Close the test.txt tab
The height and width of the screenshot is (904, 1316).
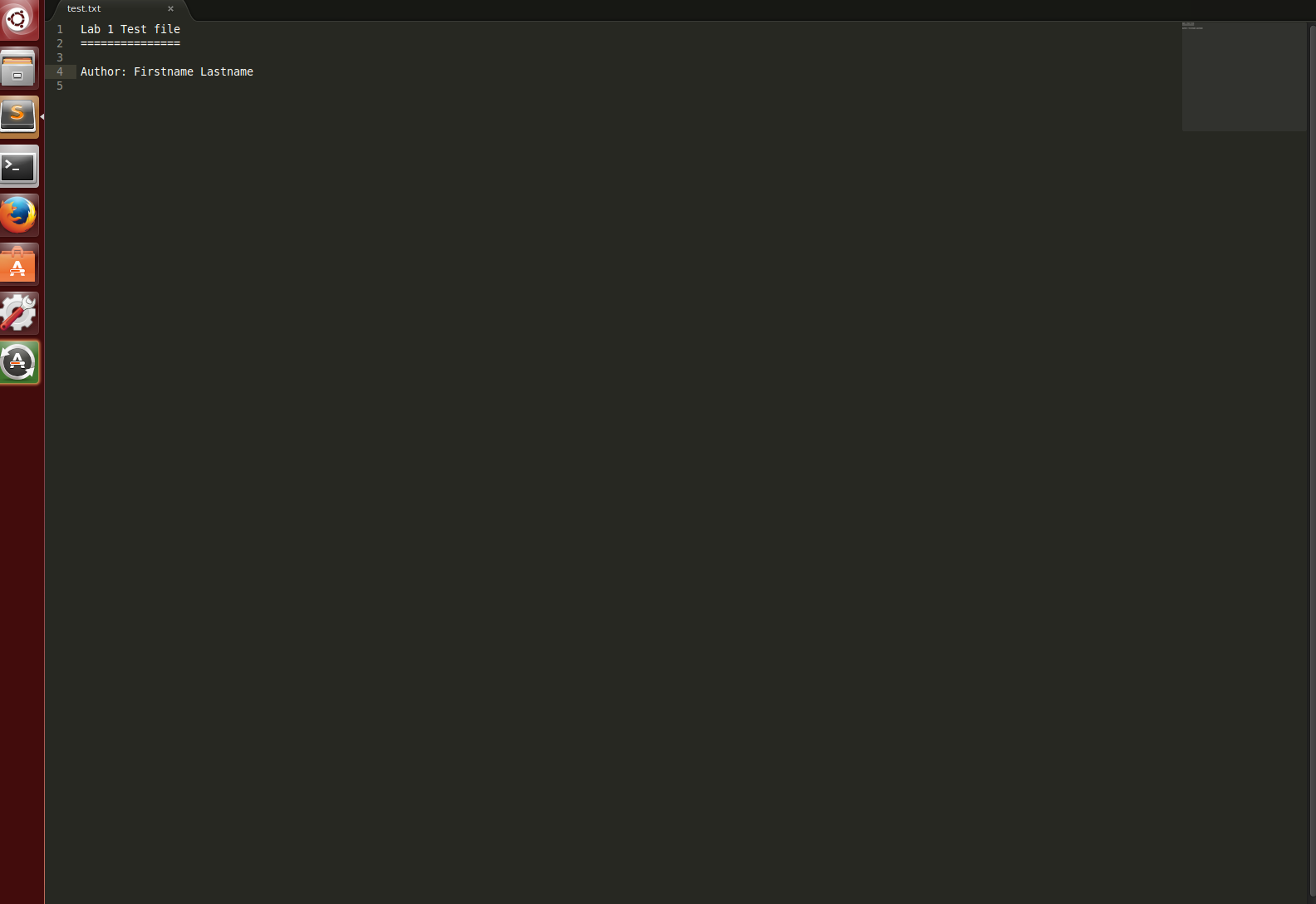(x=170, y=8)
